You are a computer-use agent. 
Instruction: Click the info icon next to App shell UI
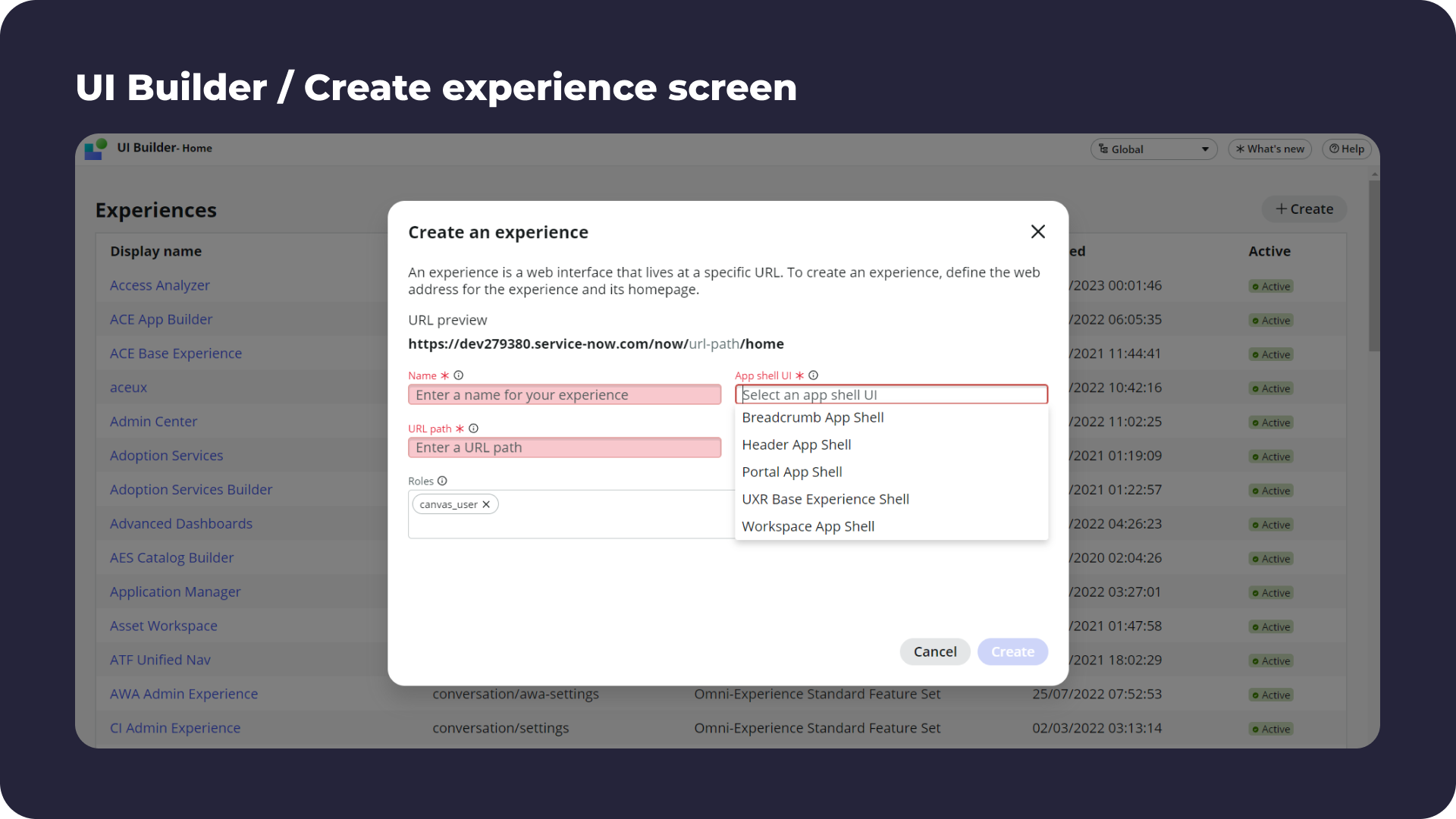[814, 375]
